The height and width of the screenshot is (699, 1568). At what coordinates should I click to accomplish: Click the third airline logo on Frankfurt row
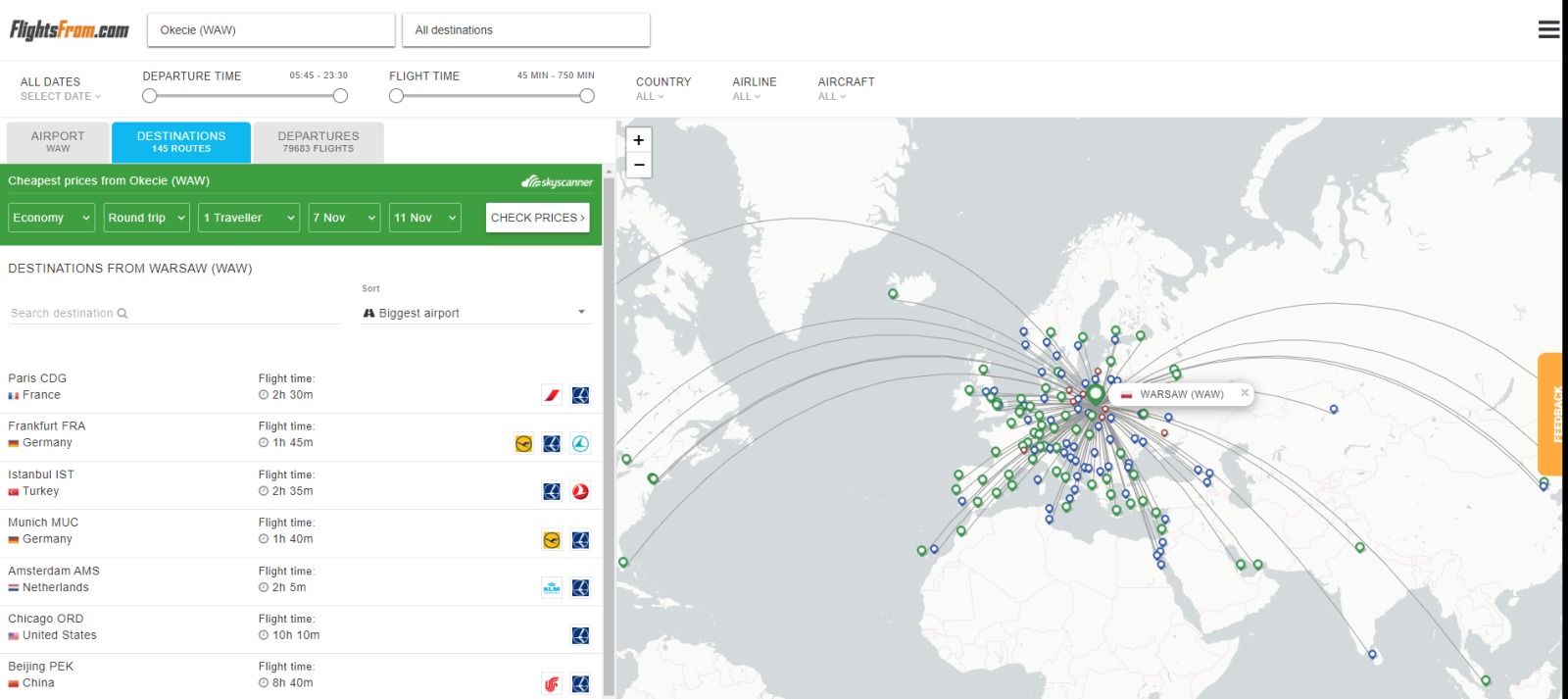point(580,443)
